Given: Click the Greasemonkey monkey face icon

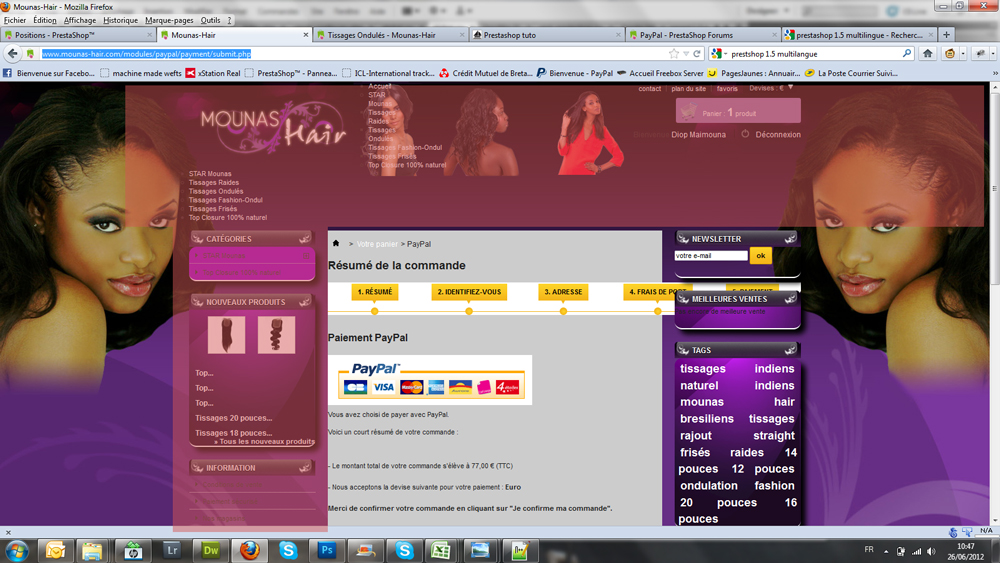Looking at the screenshot, I should [950, 54].
